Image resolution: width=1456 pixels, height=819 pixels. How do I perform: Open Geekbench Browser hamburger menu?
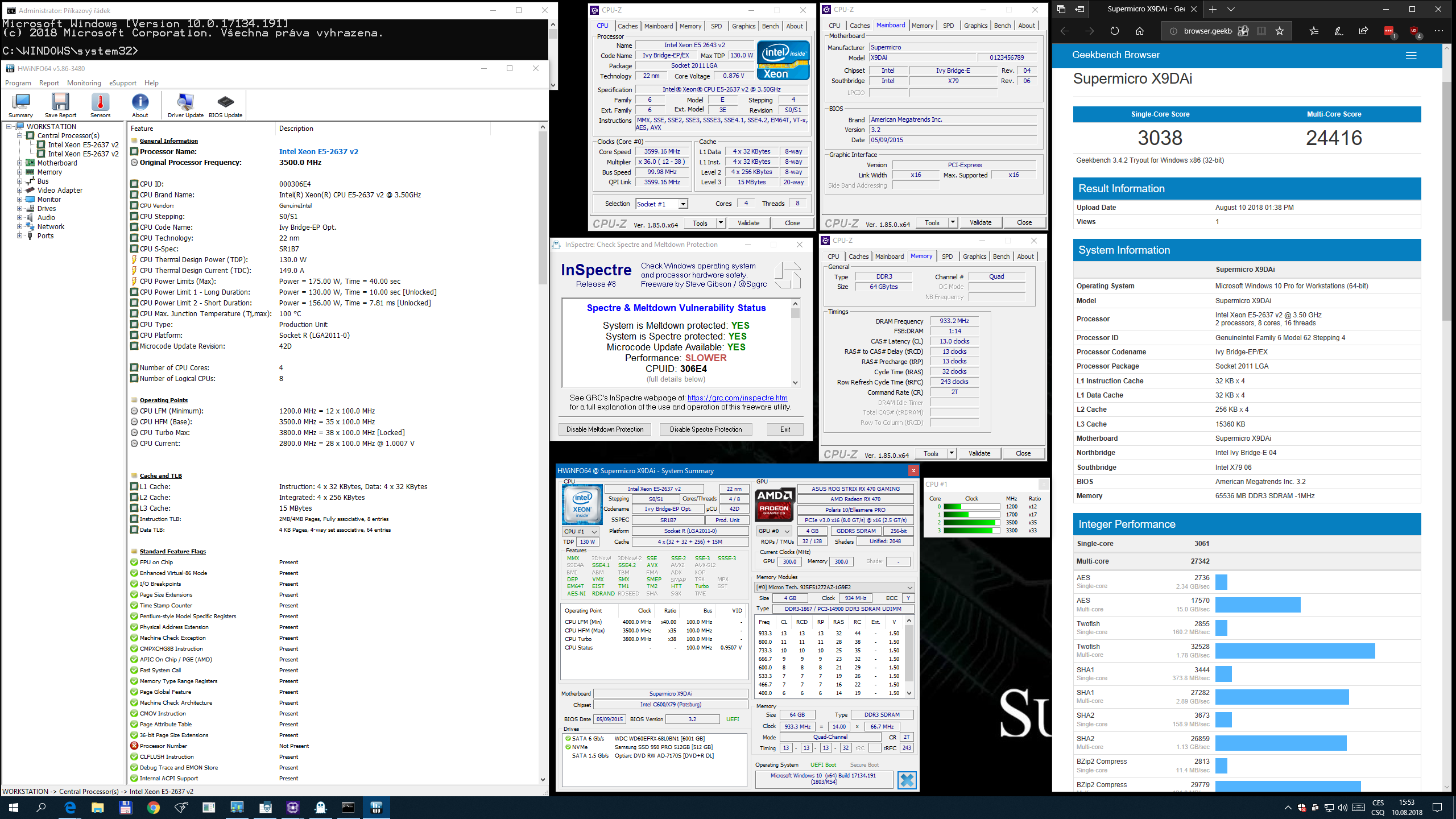pos(1411,55)
